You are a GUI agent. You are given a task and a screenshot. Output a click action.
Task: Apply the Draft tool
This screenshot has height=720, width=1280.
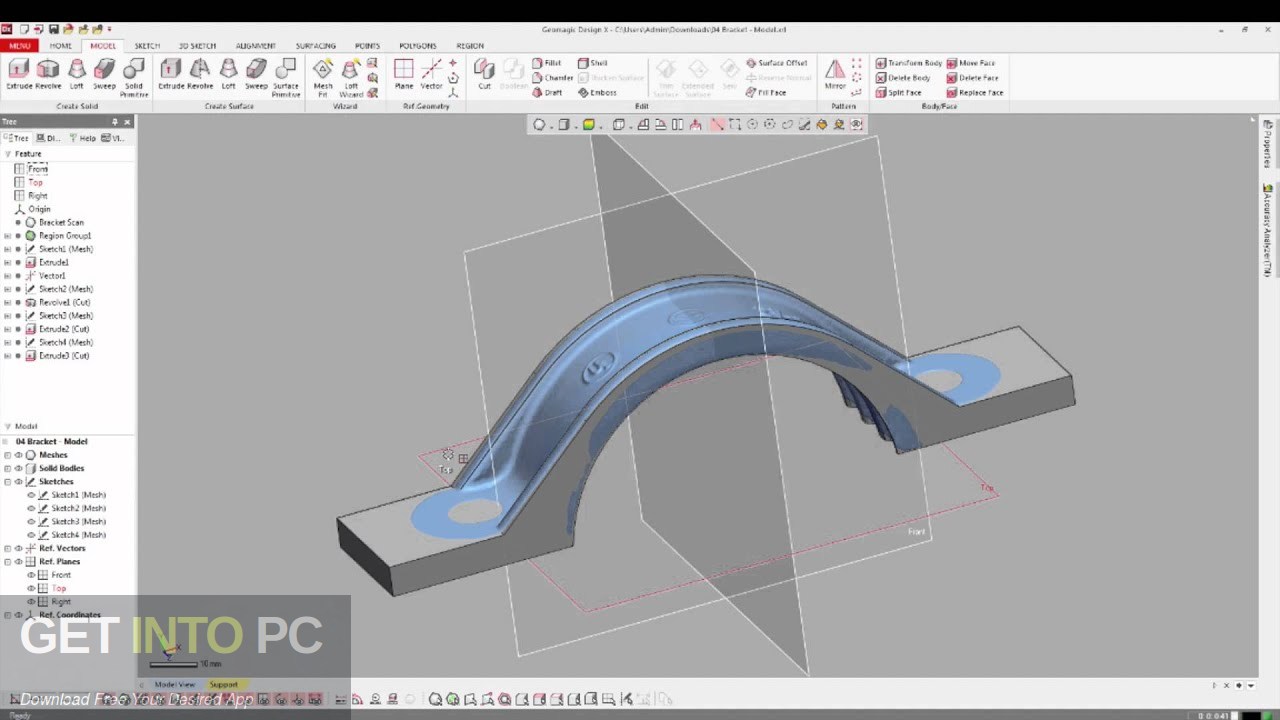[547, 93]
